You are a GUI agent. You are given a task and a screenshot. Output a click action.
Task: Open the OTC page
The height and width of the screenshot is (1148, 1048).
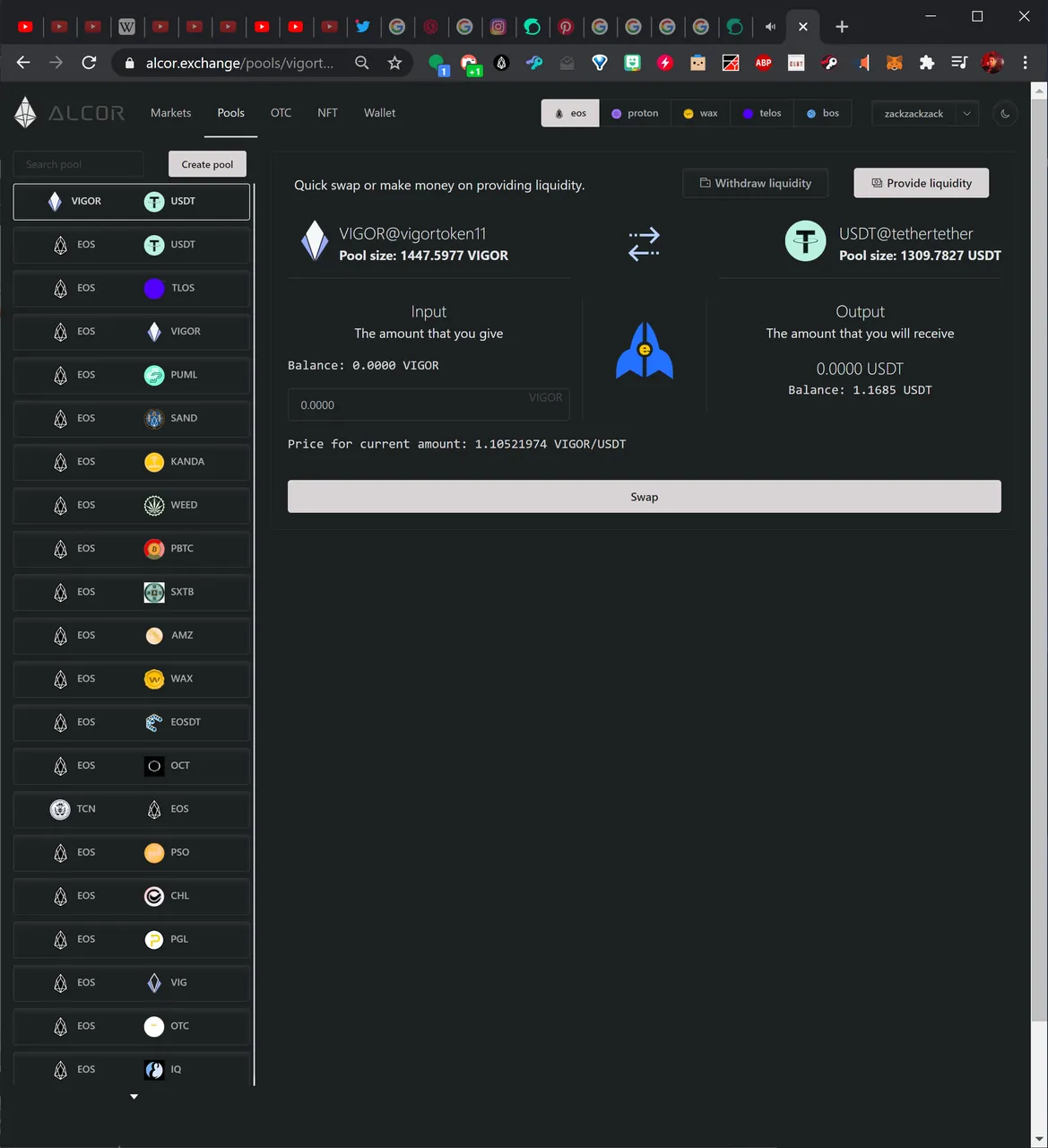pyautogui.click(x=281, y=113)
